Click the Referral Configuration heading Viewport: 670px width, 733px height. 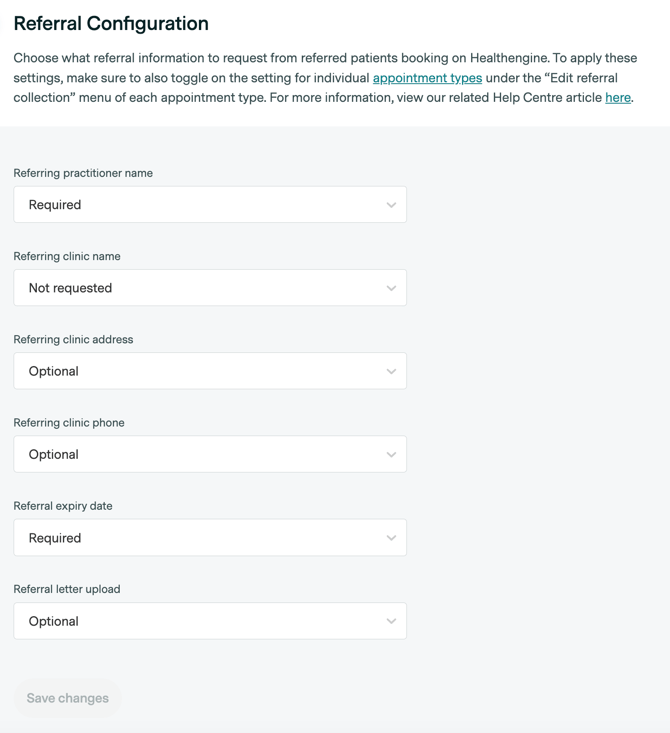[111, 24]
